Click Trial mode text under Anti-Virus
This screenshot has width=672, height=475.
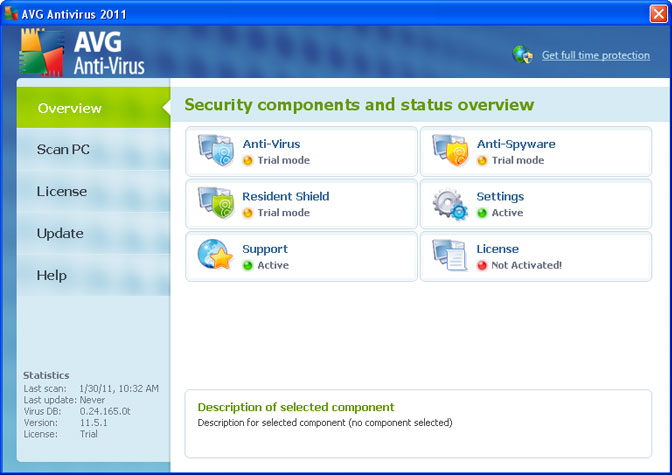point(284,160)
